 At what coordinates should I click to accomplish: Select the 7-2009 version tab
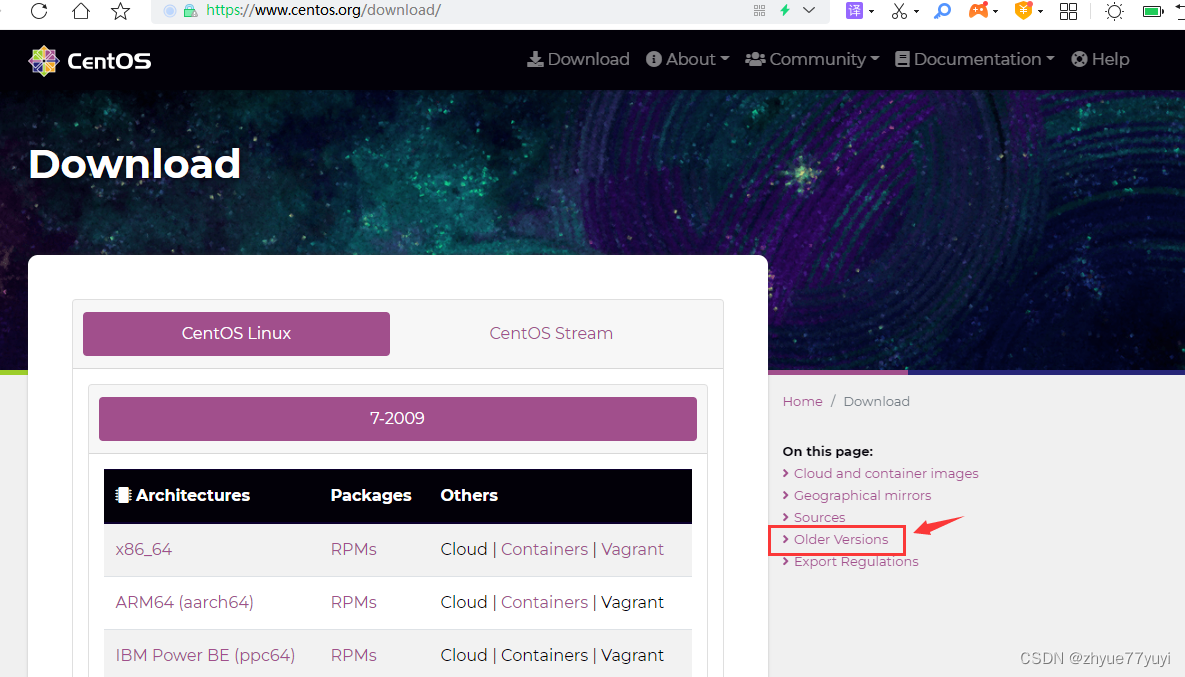[398, 419]
